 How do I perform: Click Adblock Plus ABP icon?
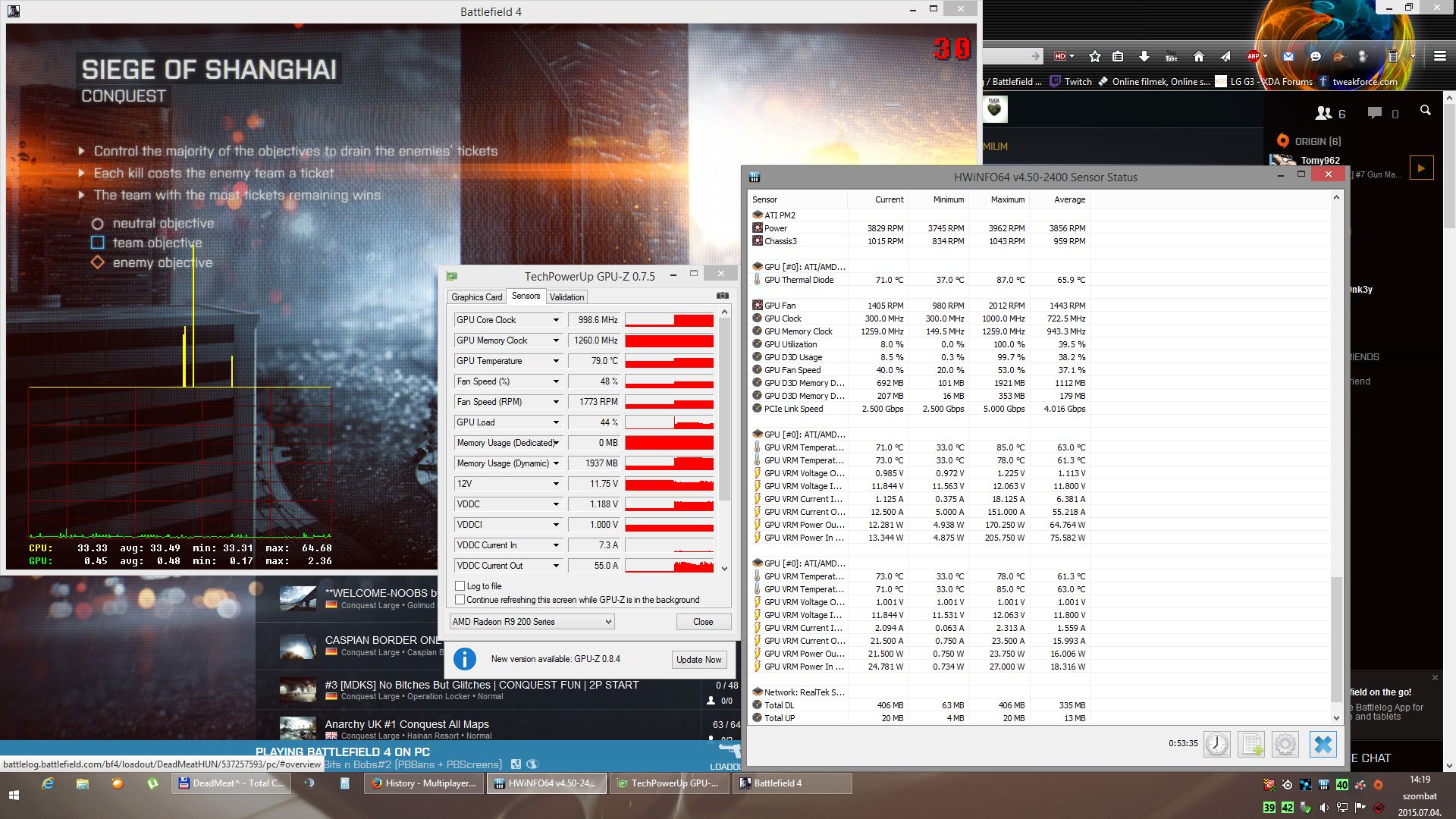point(1254,56)
